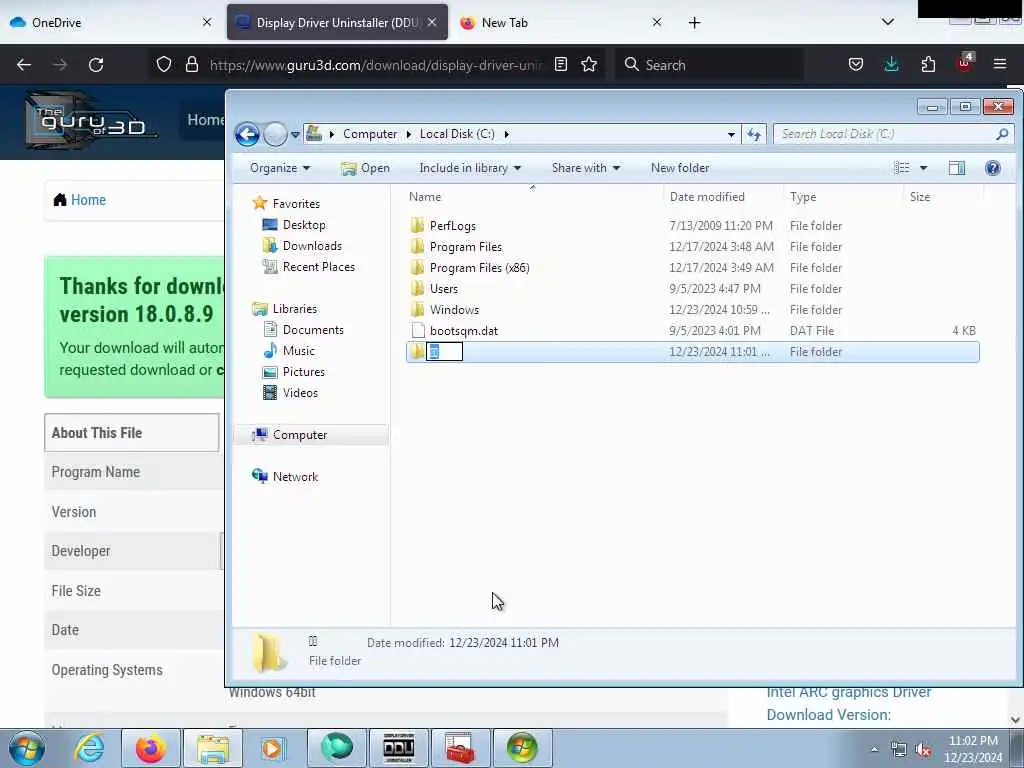Click the Change your view icon
1024x768 pixels.
tap(902, 168)
